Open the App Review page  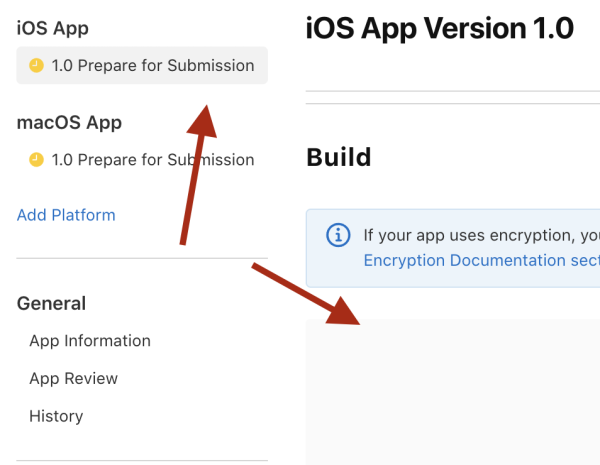74,379
